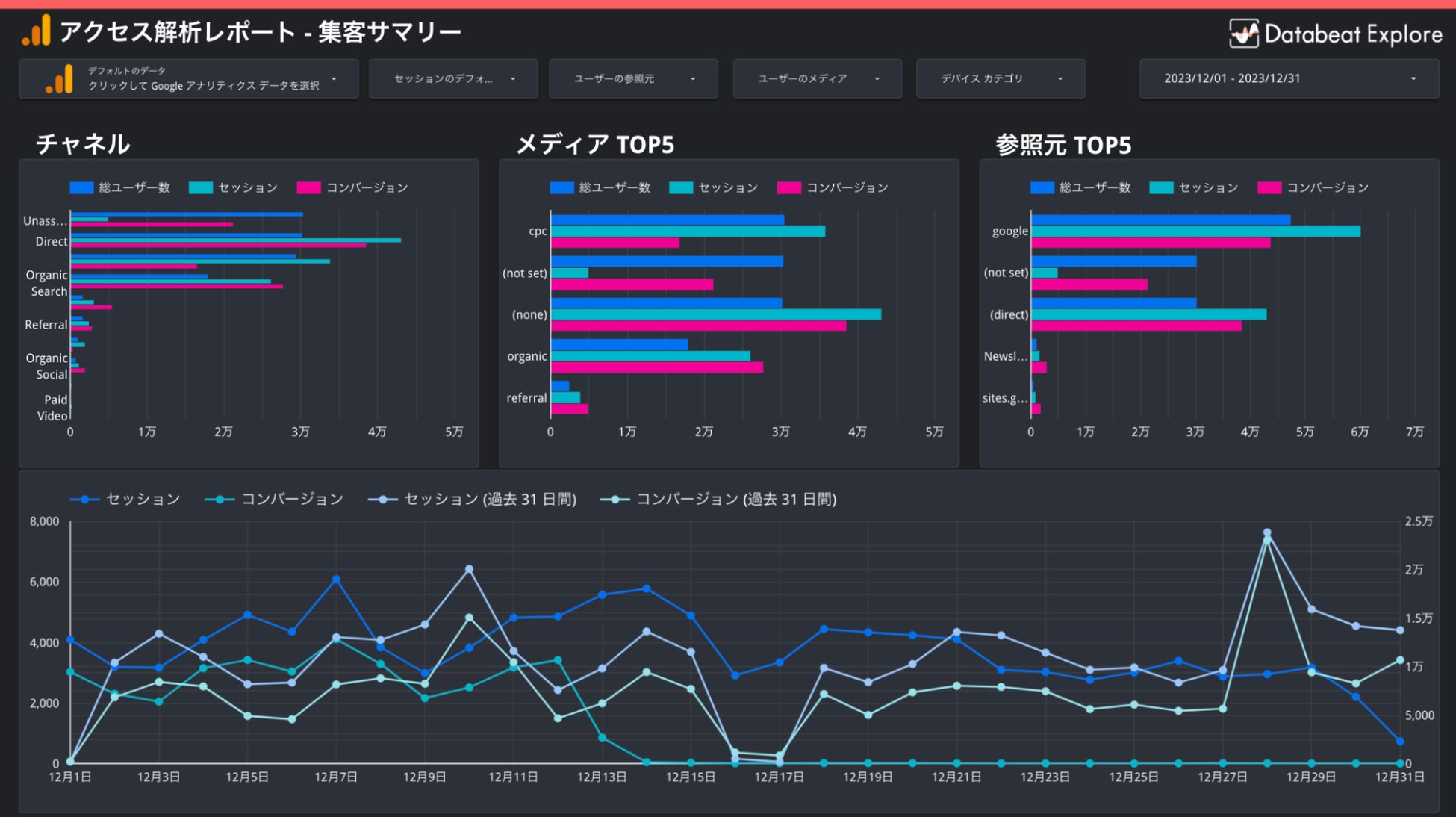Click the Databeat Explore logo icon

[1244, 34]
